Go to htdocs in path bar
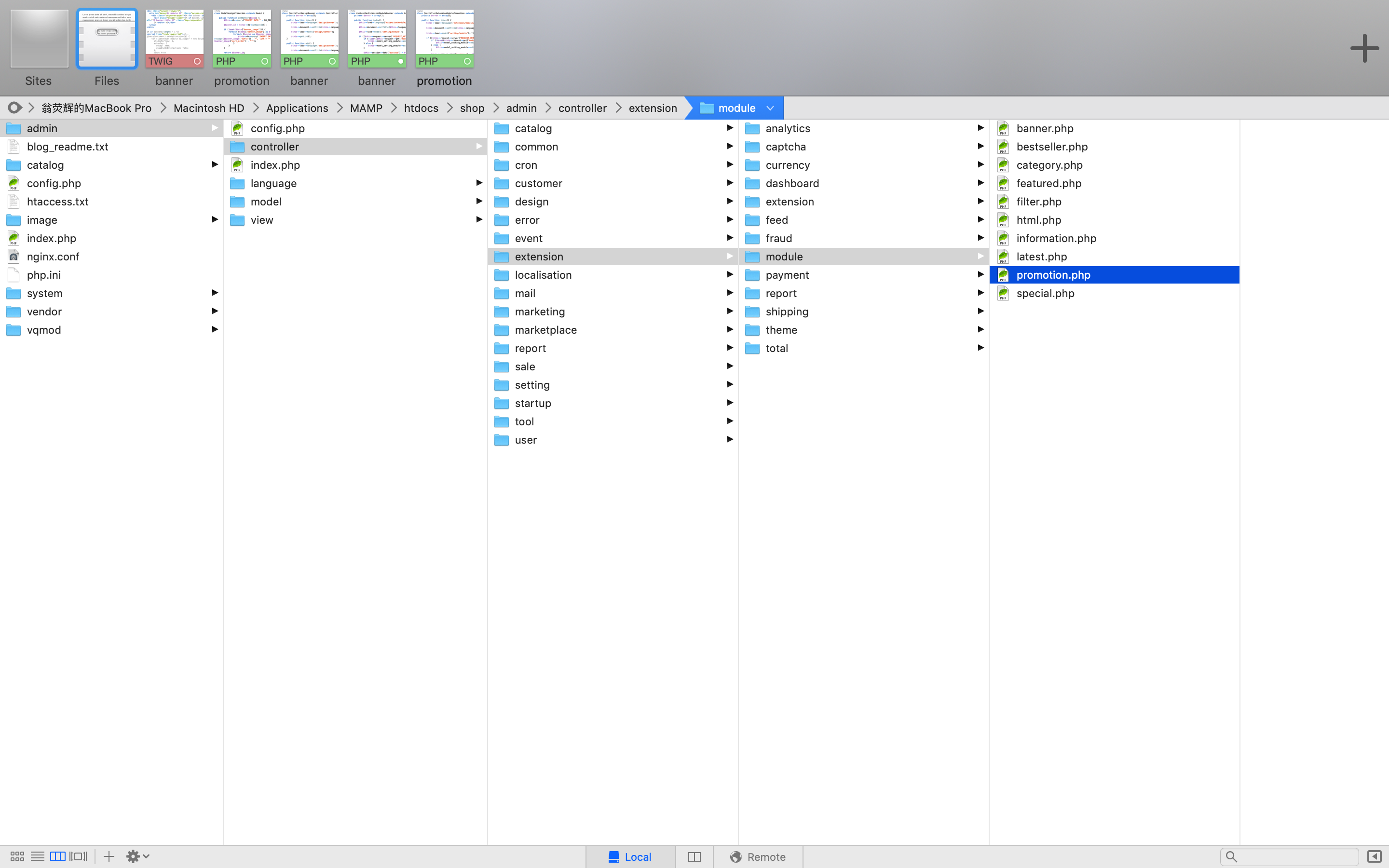 point(421,108)
